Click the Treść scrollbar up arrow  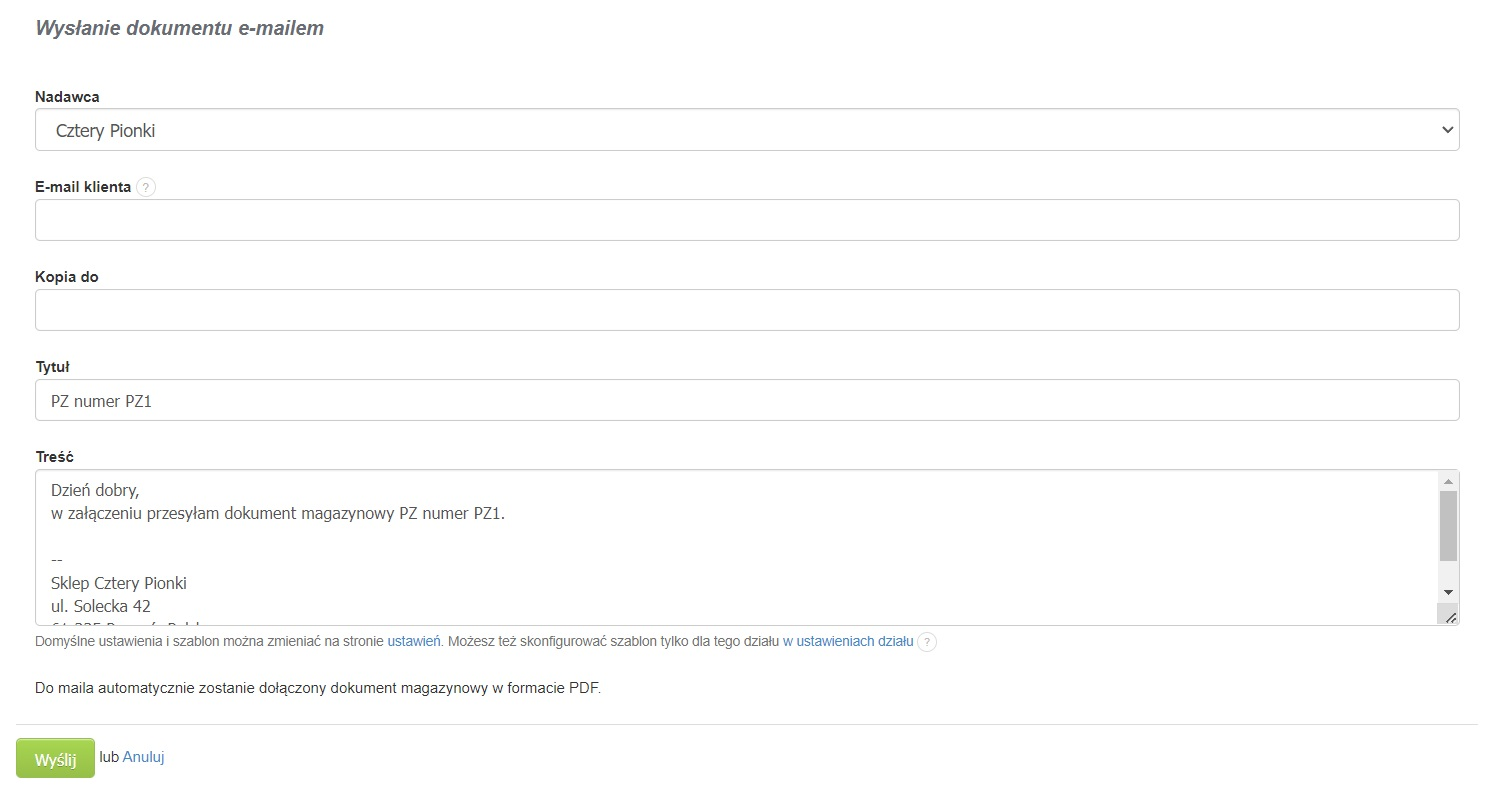point(1448,481)
